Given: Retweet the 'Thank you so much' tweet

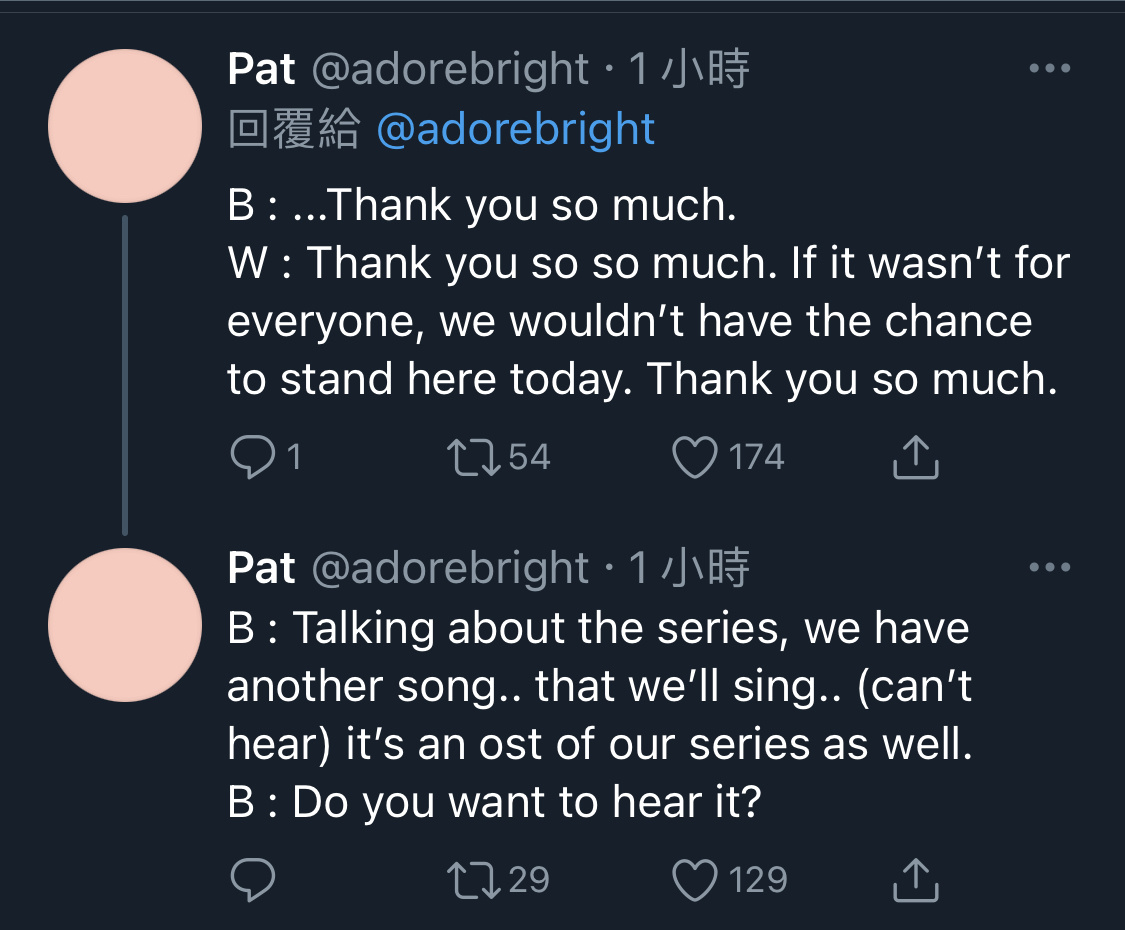Looking at the screenshot, I should pyautogui.click(x=474, y=458).
